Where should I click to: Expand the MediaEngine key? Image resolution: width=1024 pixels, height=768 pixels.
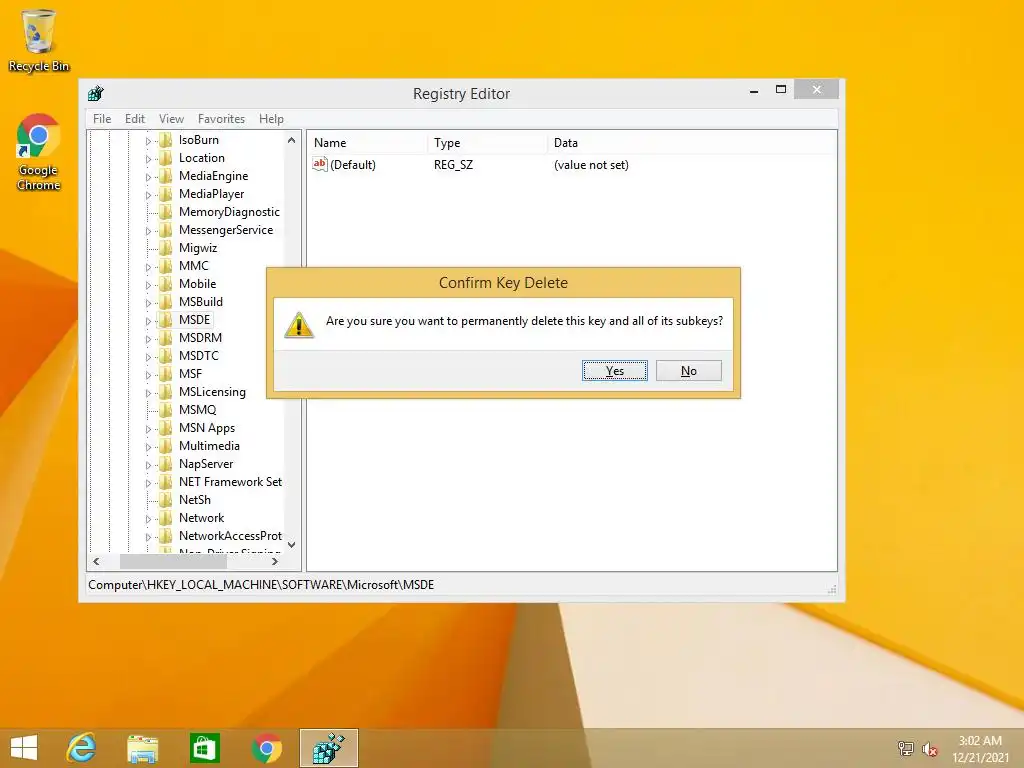(148, 177)
